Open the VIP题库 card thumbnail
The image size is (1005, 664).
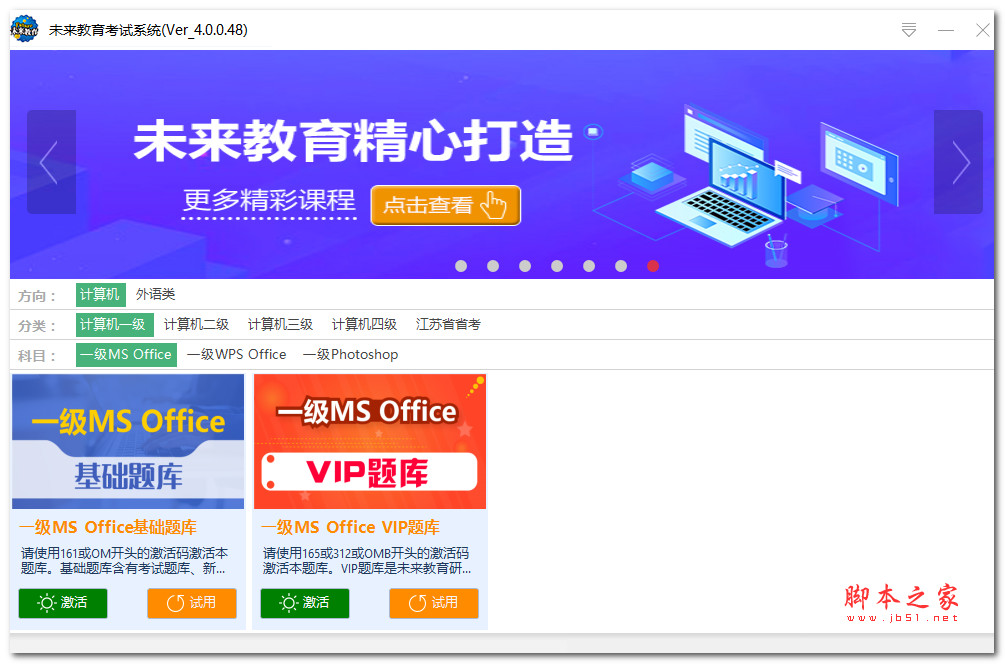(x=370, y=442)
